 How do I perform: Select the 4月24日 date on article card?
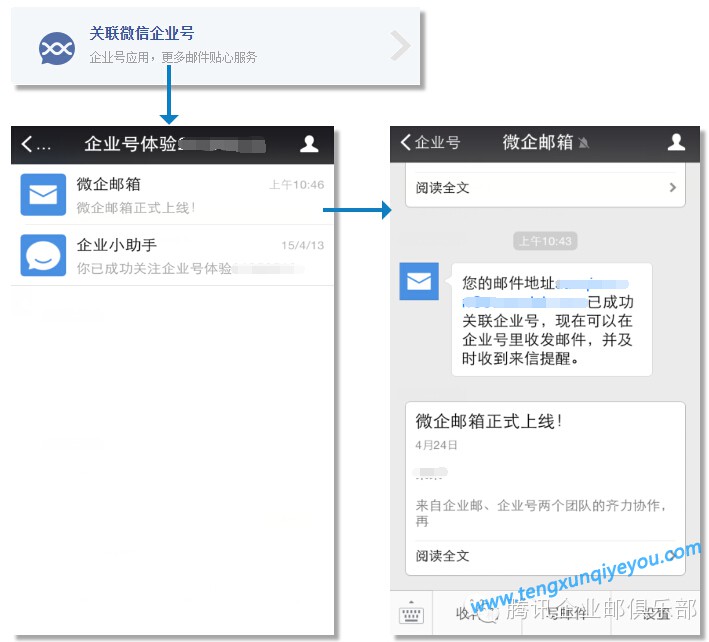(436, 445)
